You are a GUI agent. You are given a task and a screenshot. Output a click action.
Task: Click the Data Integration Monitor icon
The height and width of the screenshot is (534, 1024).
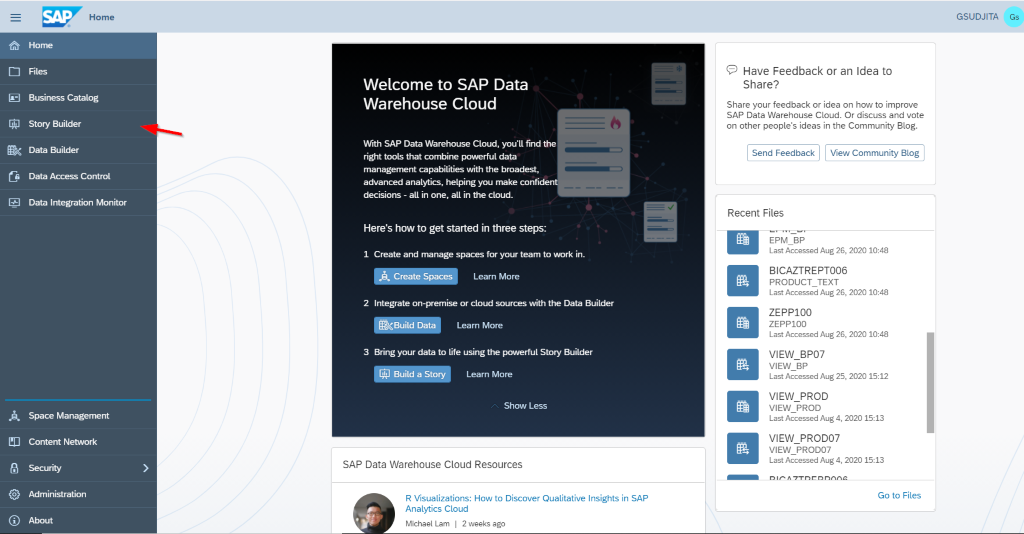[14, 202]
